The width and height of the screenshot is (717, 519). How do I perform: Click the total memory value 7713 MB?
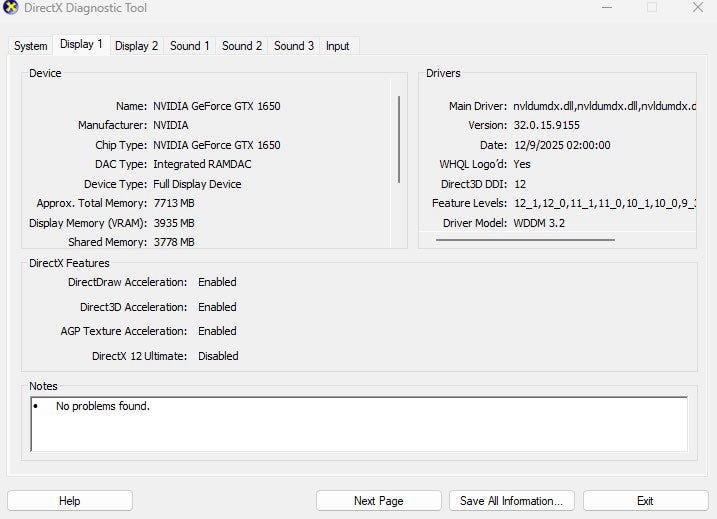[174, 203]
